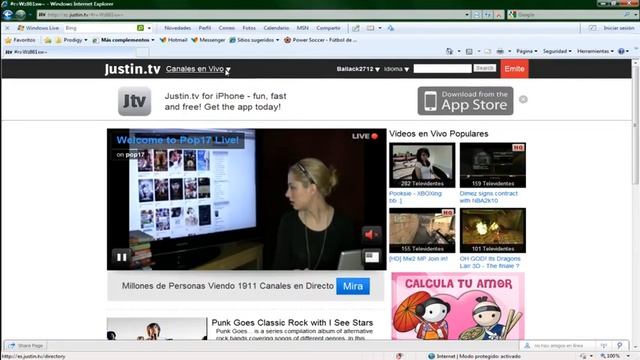The height and width of the screenshot is (360, 640).
Task: Go back with the browser Back arrow
Action: click(x=8, y=14)
